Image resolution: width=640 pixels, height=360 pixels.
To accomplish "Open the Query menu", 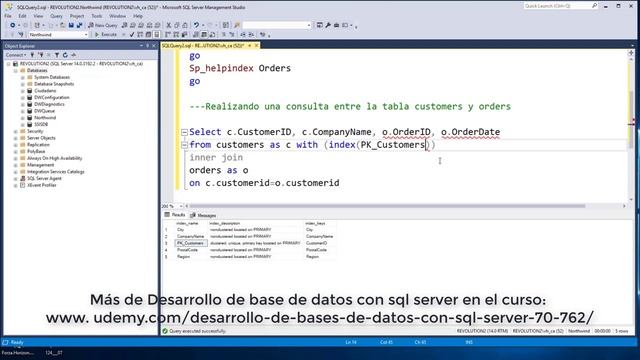I will pos(56,16).
